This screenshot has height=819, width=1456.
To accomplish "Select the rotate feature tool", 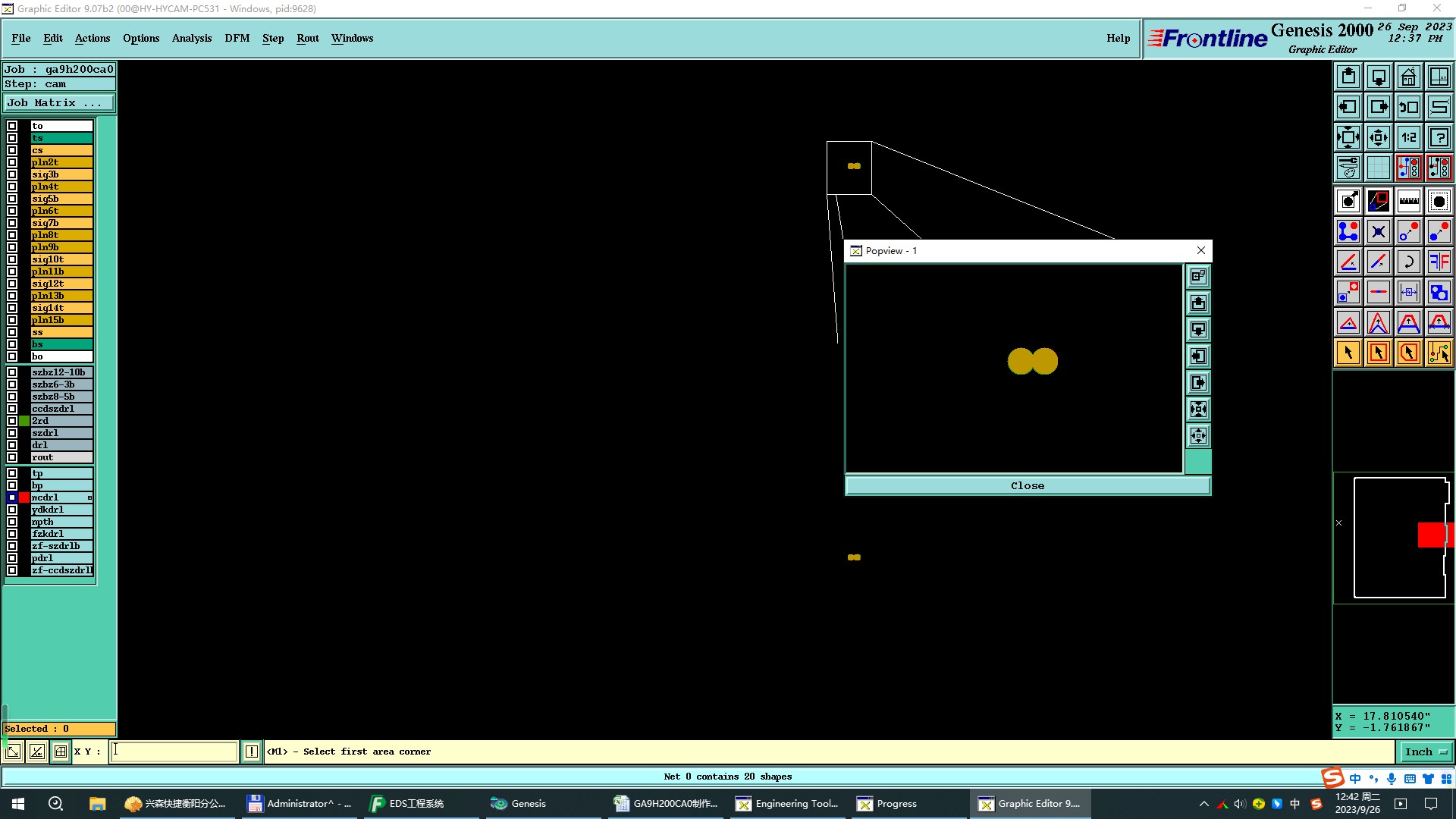I will (1408, 262).
